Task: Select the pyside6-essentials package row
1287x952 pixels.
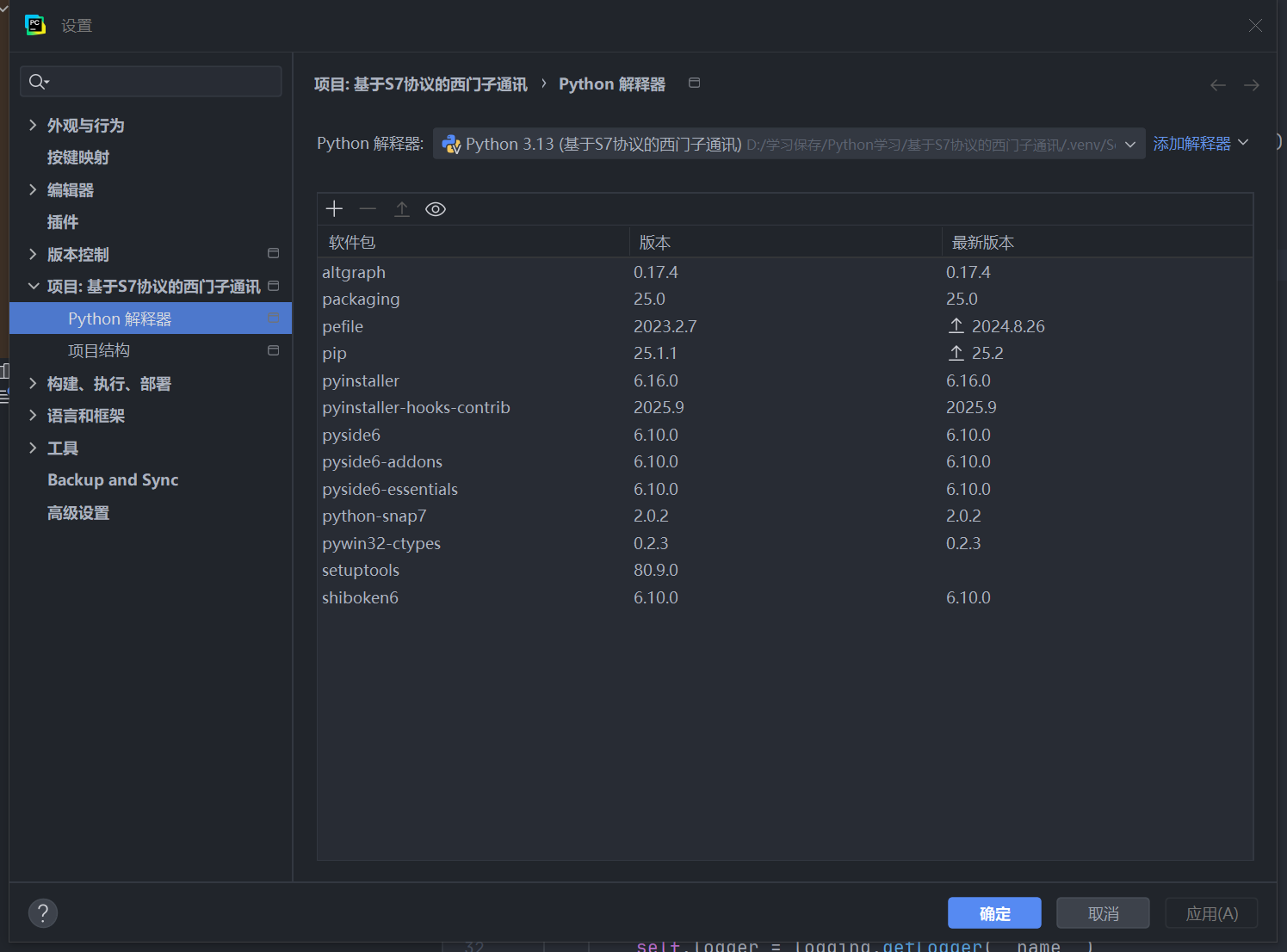Action: (x=785, y=489)
